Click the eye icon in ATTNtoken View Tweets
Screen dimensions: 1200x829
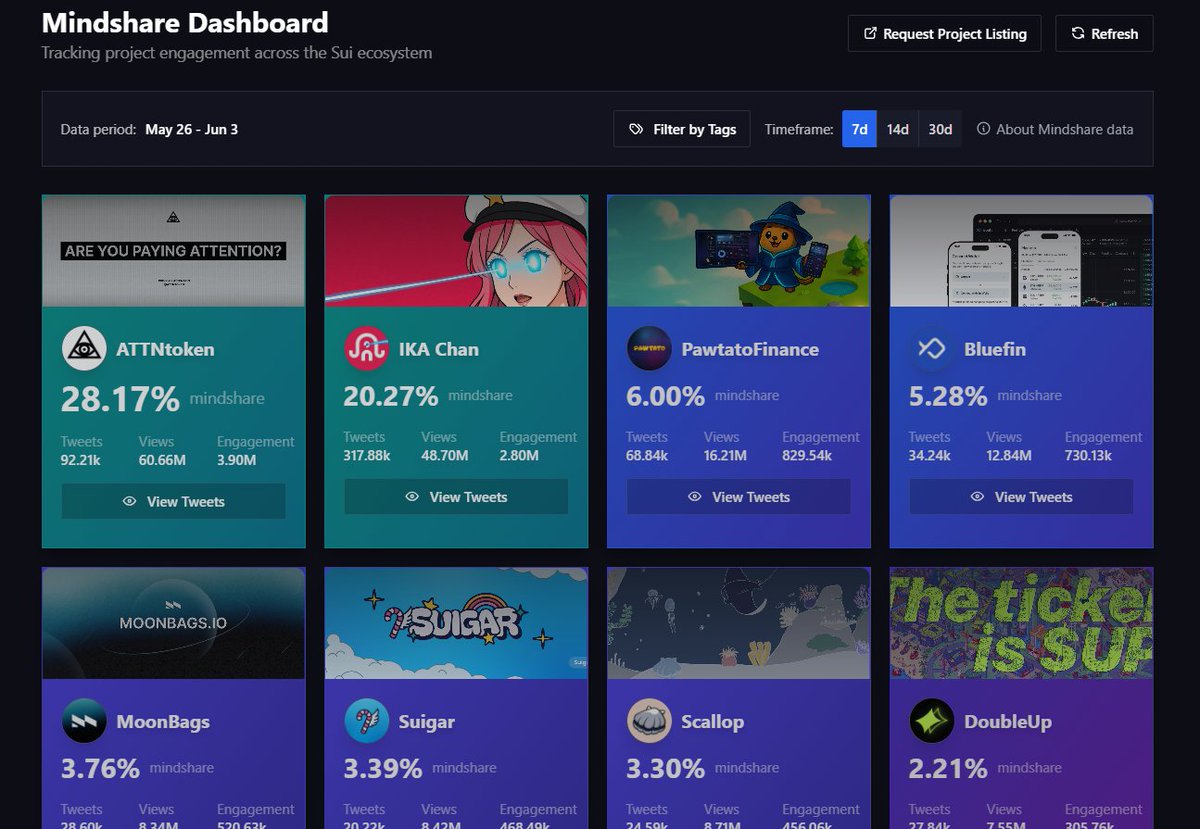pyautogui.click(x=129, y=501)
